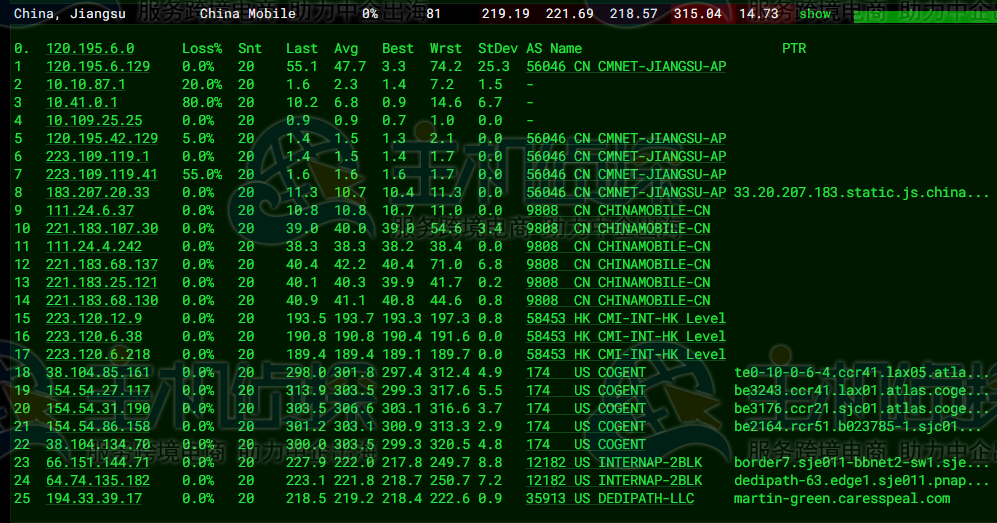
Task: Select the 55.0% loss value on hop 7
Action: click(x=202, y=174)
